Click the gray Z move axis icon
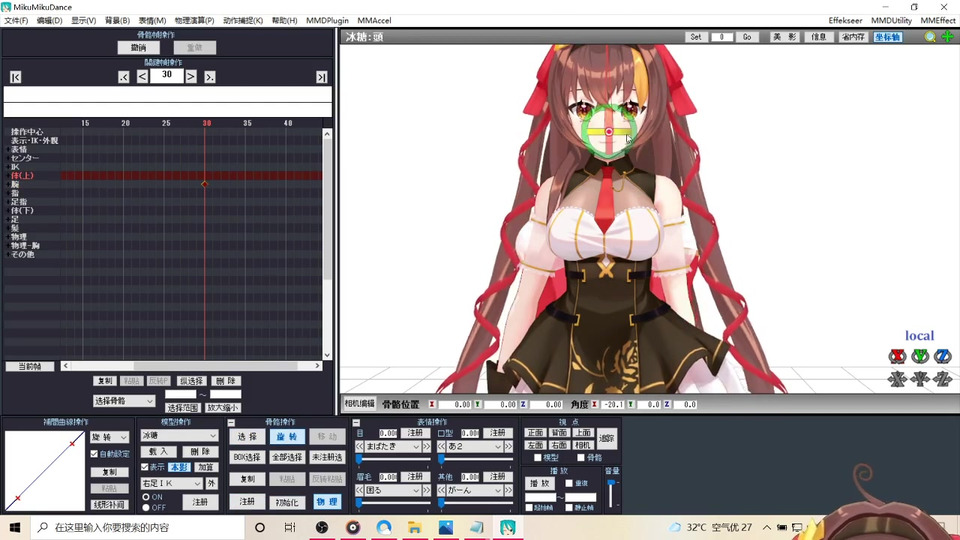The image size is (960, 540). [943, 379]
